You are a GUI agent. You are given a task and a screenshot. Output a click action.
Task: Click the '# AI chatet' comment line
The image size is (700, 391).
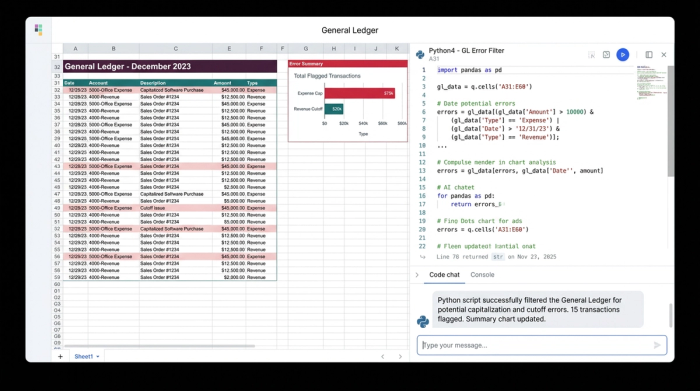click(455, 187)
